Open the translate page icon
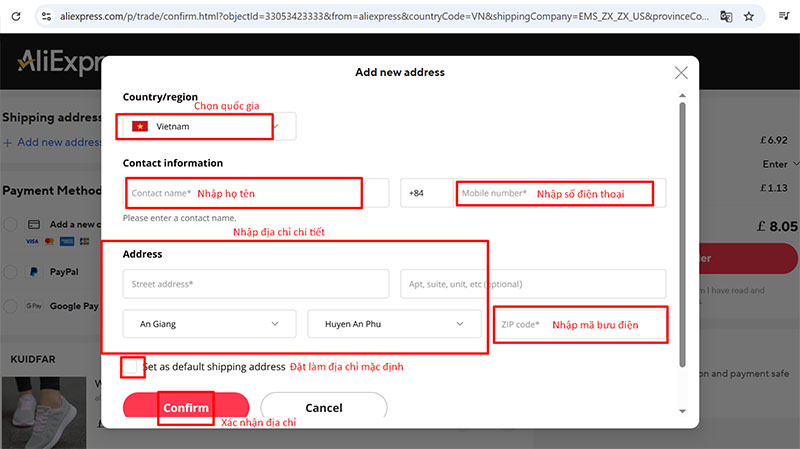The width and height of the screenshot is (800, 449). point(726,16)
